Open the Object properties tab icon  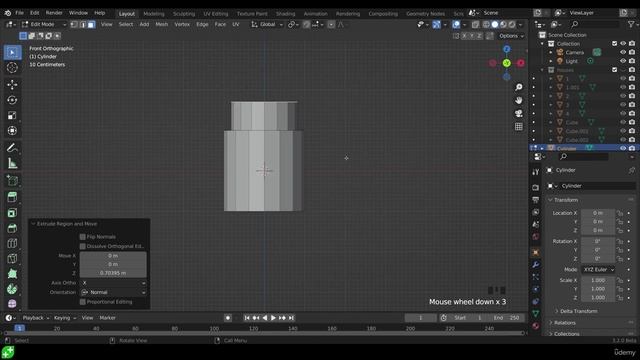coord(536,253)
